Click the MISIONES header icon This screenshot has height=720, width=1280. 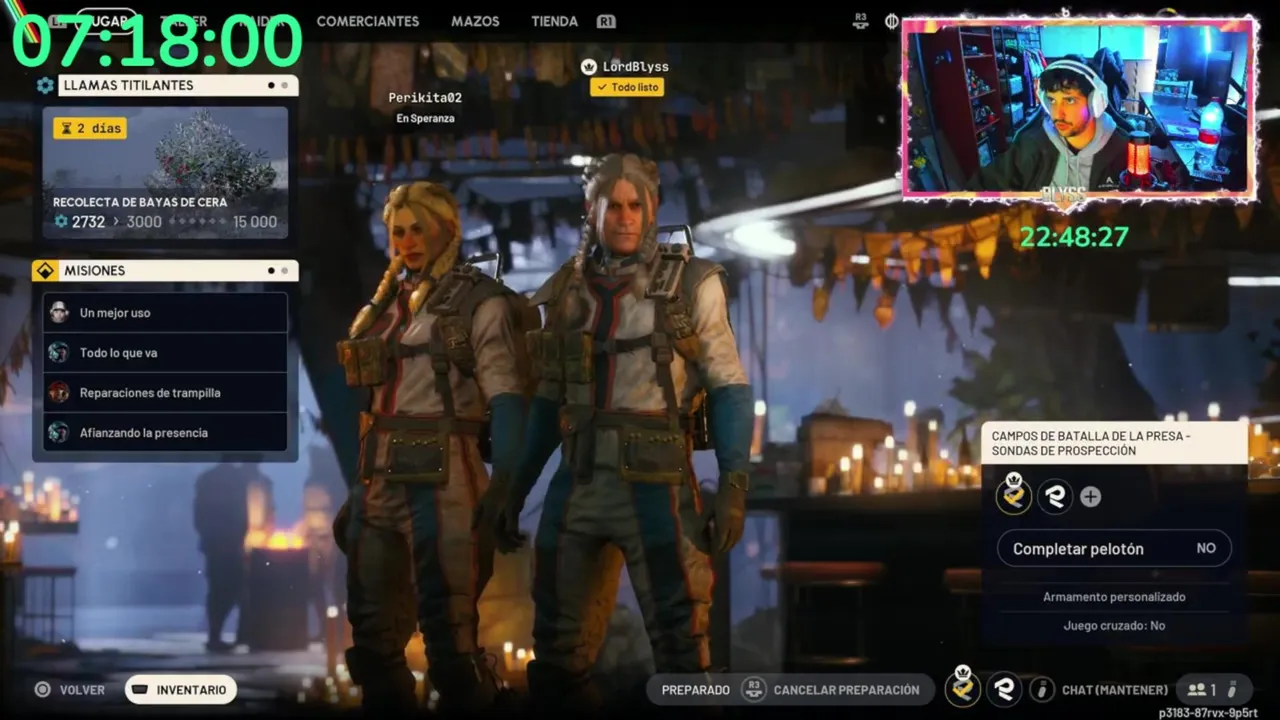pyautogui.click(x=45, y=270)
